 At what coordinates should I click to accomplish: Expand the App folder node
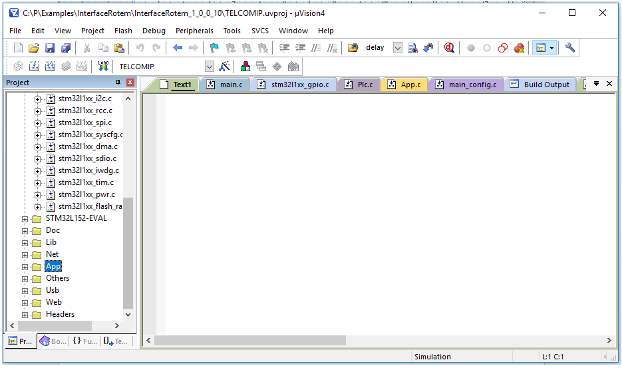(x=25, y=267)
